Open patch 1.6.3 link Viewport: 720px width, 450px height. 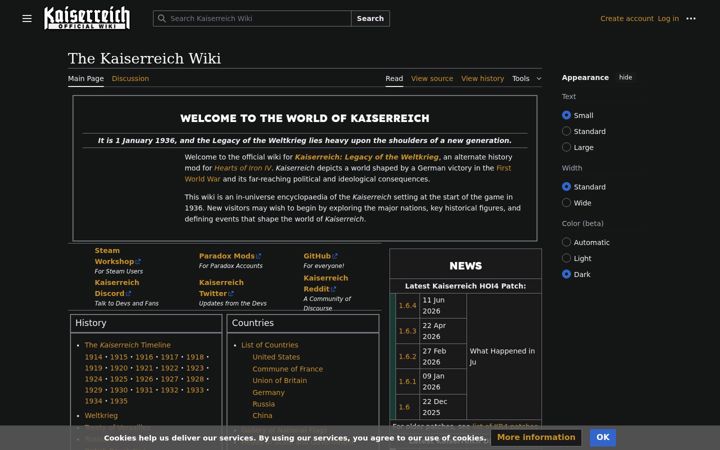(x=407, y=331)
